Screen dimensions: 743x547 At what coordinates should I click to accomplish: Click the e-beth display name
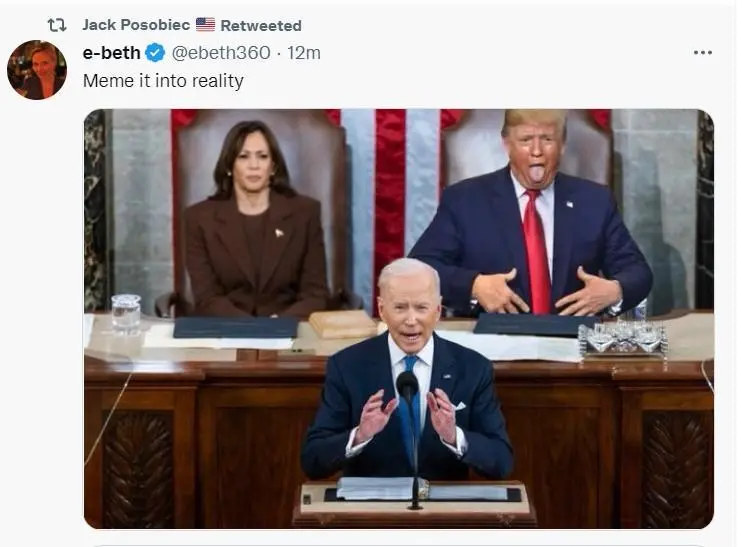pyautogui.click(x=111, y=53)
